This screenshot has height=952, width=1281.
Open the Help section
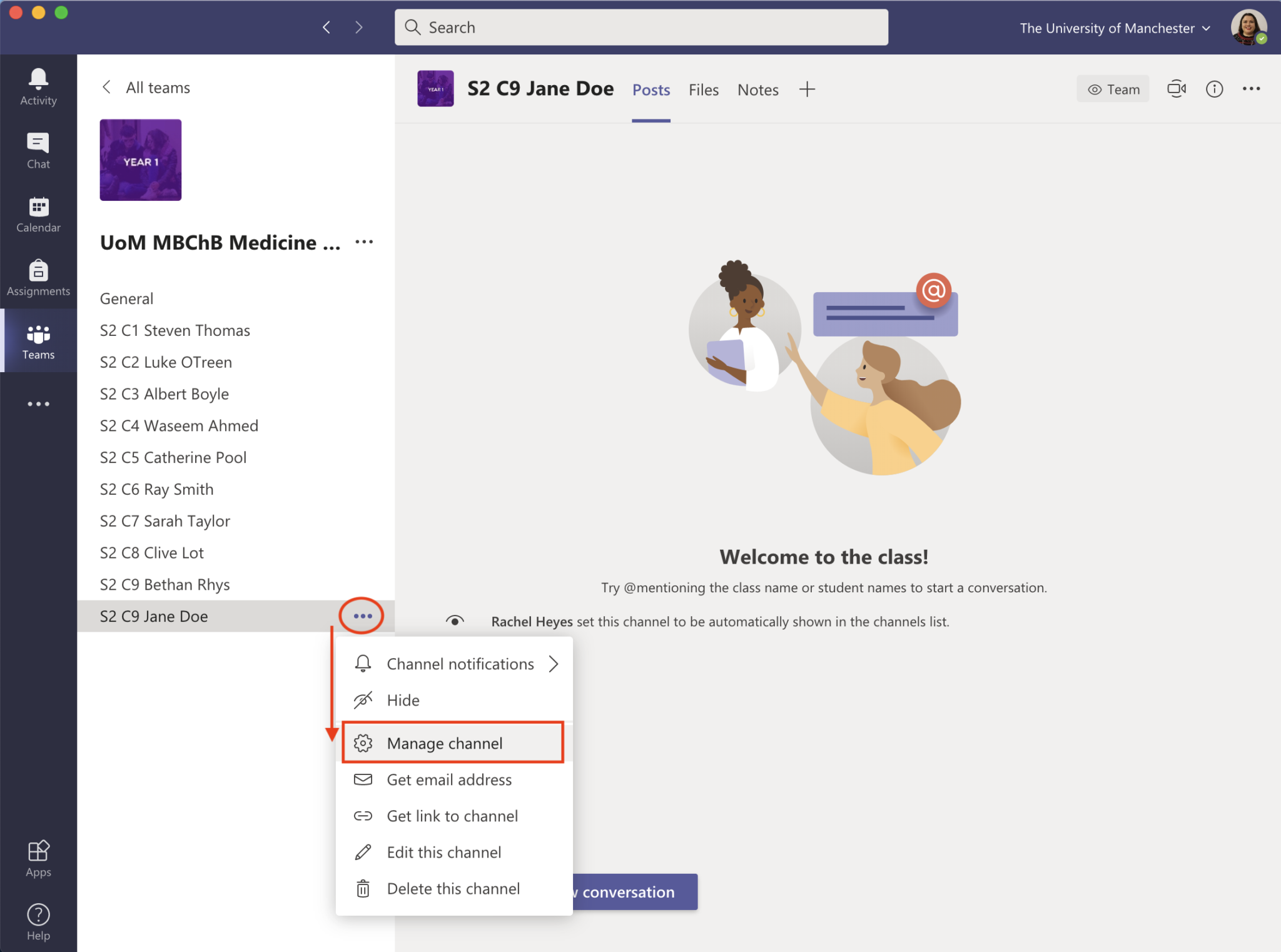point(38,920)
